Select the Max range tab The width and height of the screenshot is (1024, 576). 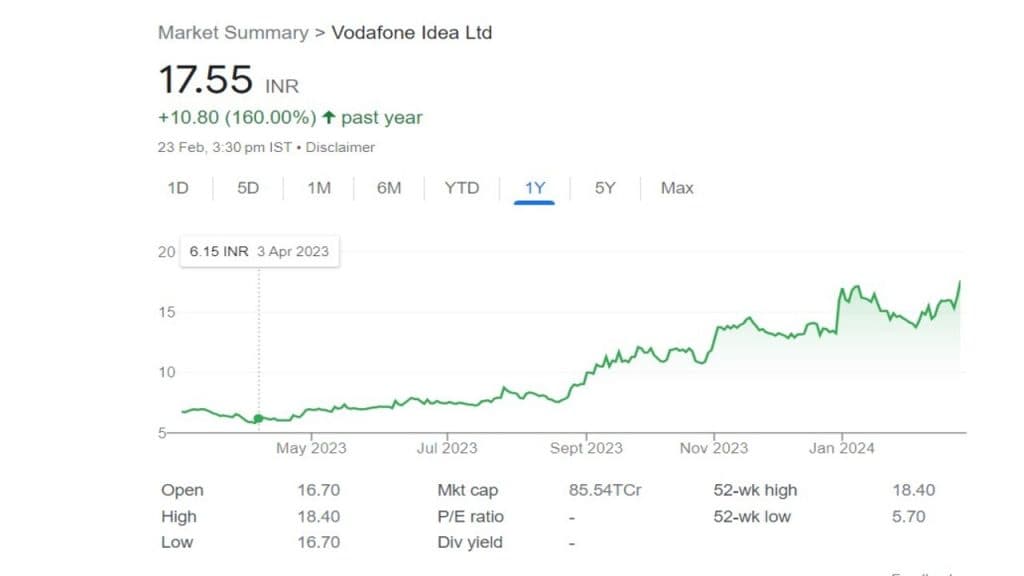point(677,188)
